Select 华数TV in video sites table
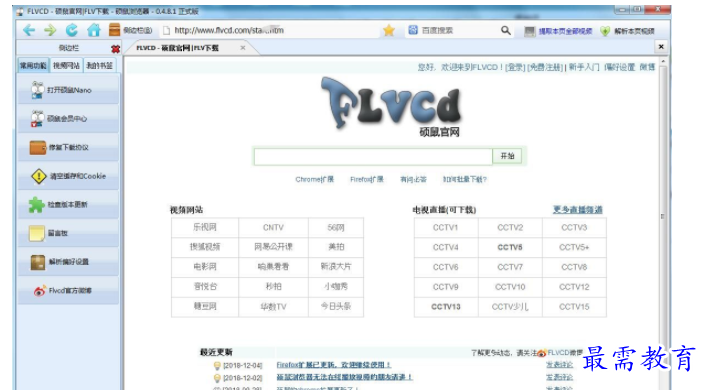The width and height of the screenshot is (704, 390). pos(273,307)
